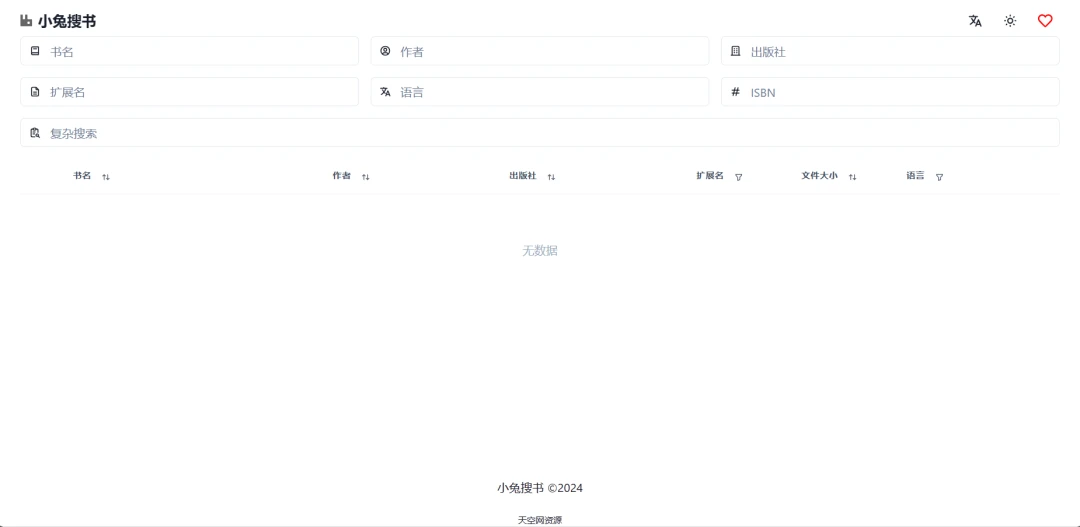Image resolution: width=1080 pixels, height=527 pixels.
Task: Focus the 作者 search input
Action: coord(539,51)
